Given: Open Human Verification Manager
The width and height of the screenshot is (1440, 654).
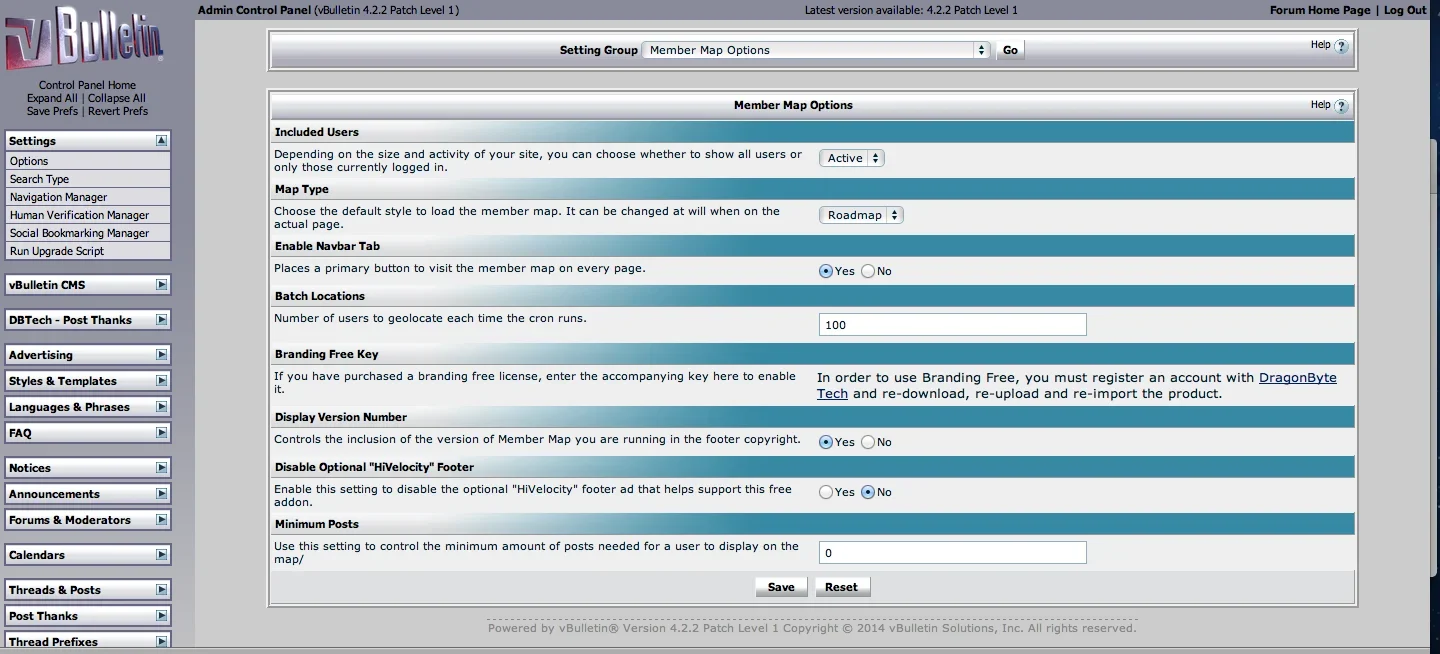Looking at the screenshot, I should (x=88, y=215).
